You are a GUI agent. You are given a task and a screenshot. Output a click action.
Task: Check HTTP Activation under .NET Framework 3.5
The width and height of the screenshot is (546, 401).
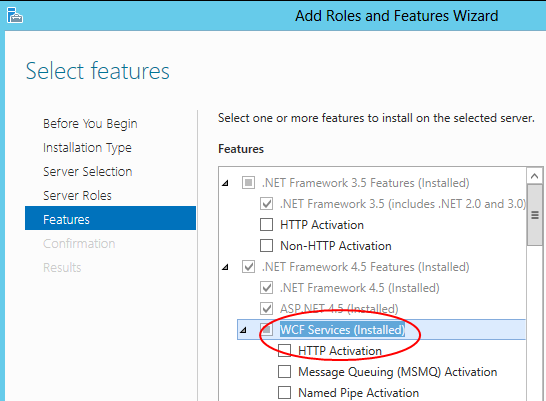tap(266, 225)
